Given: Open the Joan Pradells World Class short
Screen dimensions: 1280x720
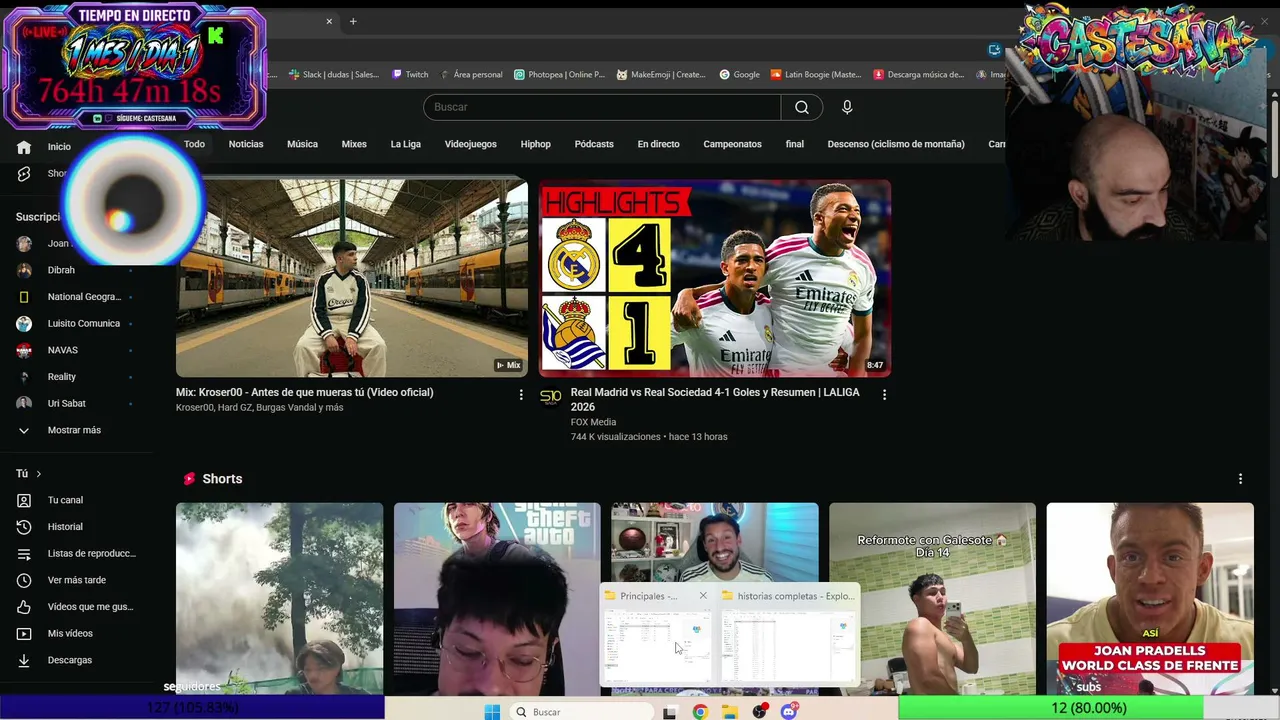Looking at the screenshot, I should [1150, 598].
